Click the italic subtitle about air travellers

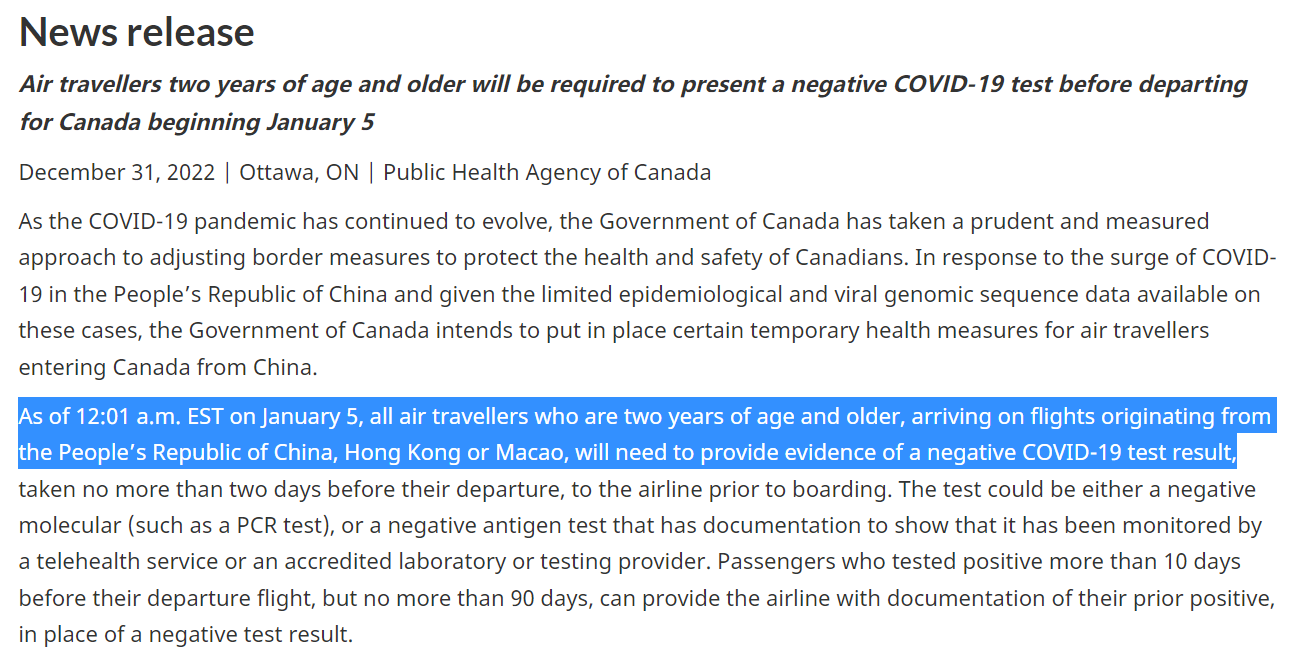633,103
